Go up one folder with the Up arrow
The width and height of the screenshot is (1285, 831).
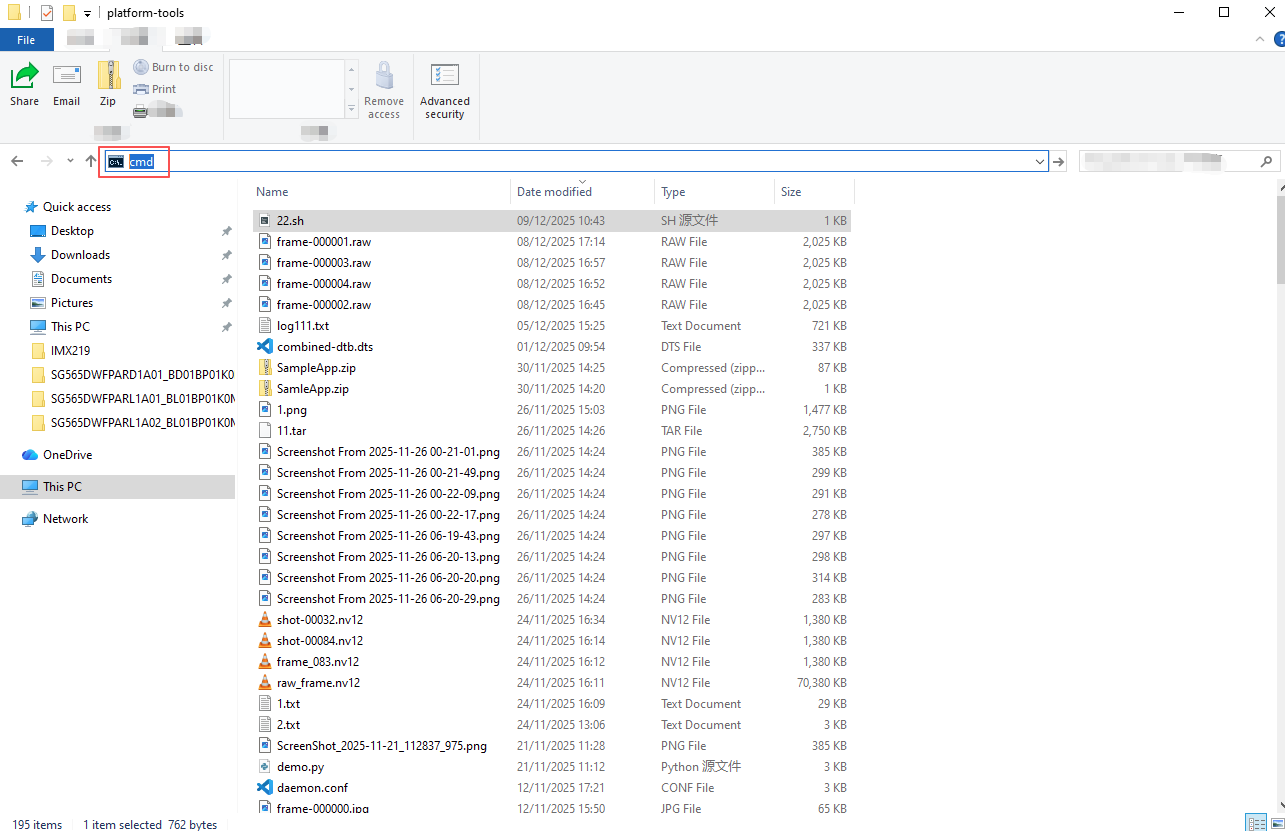pyautogui.click(x=91, y=161)
